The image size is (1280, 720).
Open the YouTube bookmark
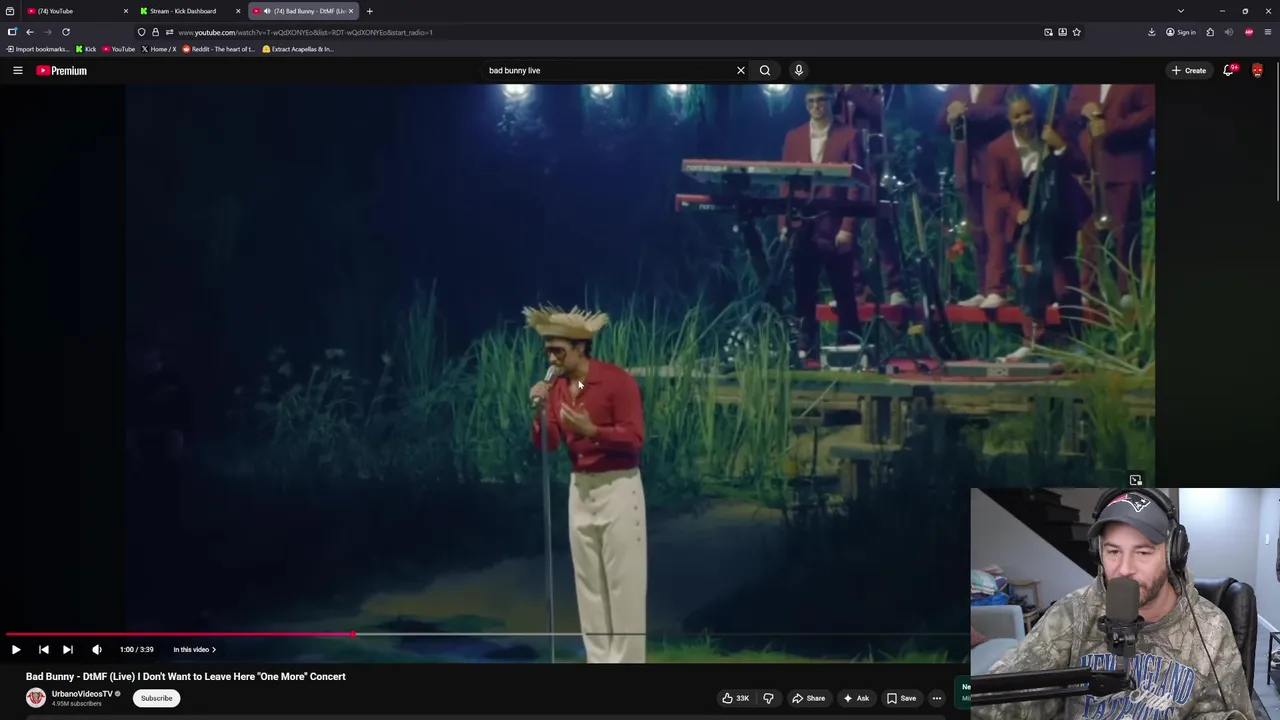(x=119, y=49)
